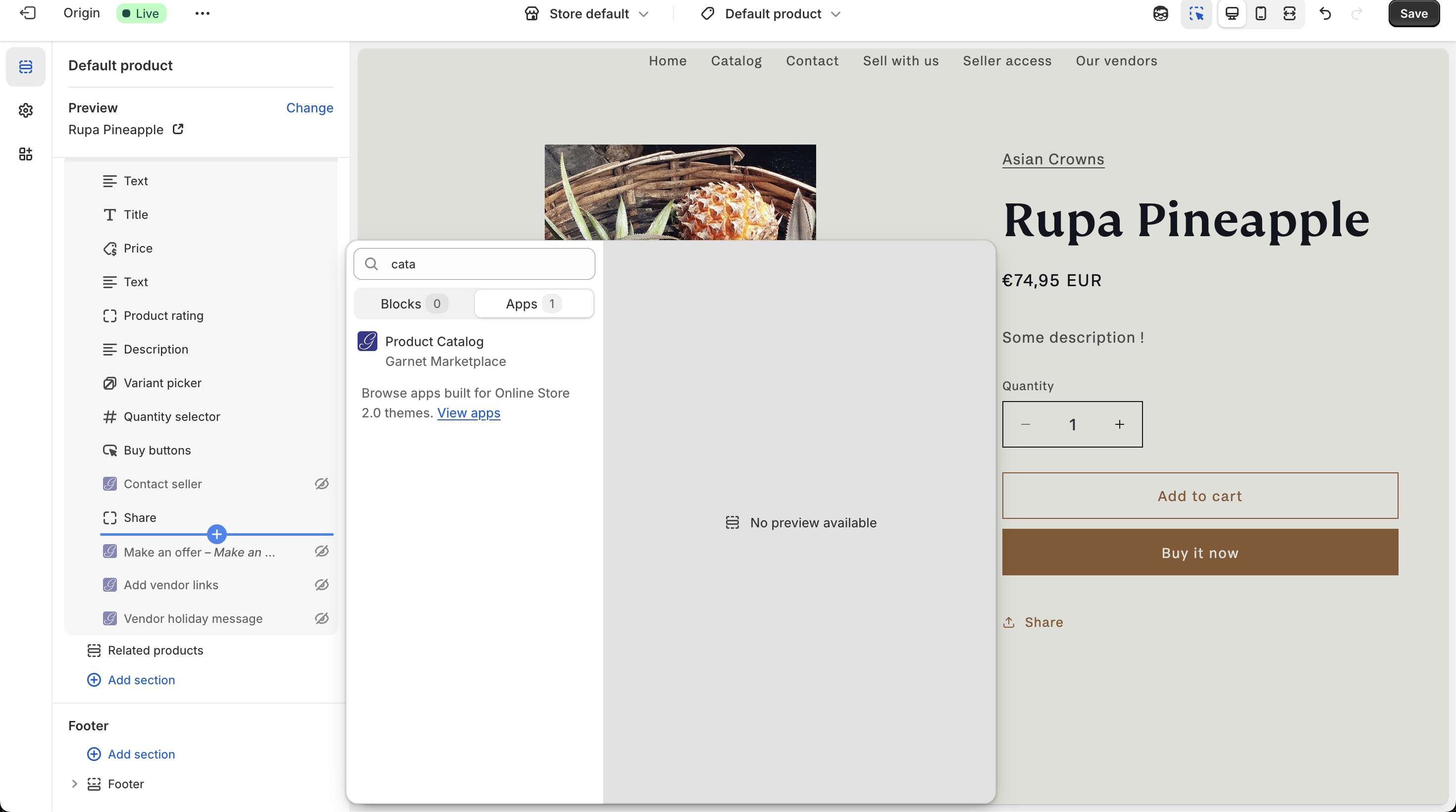Show the Make an offer block
Image resolution: width=1456 pixels, height=812 pixels.
click(x=321, y=552)
